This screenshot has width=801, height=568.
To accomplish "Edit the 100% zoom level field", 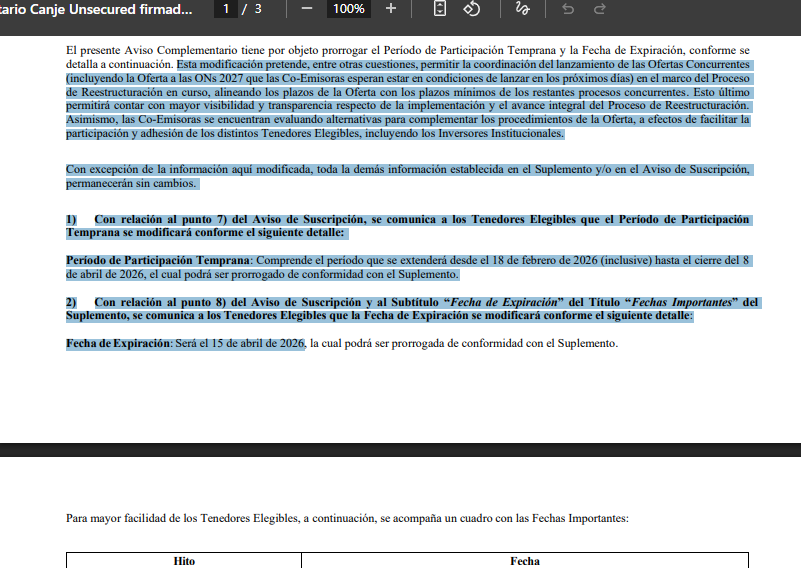I will pyautogui.click(x=349, y=9).
